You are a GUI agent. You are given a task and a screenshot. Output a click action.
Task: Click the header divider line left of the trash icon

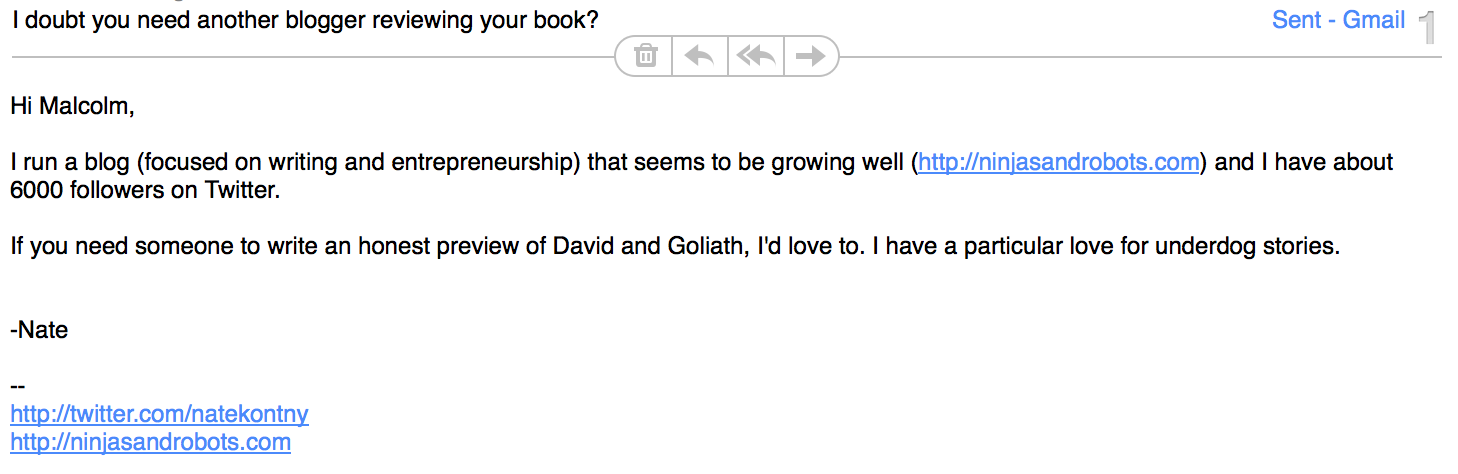312,57
